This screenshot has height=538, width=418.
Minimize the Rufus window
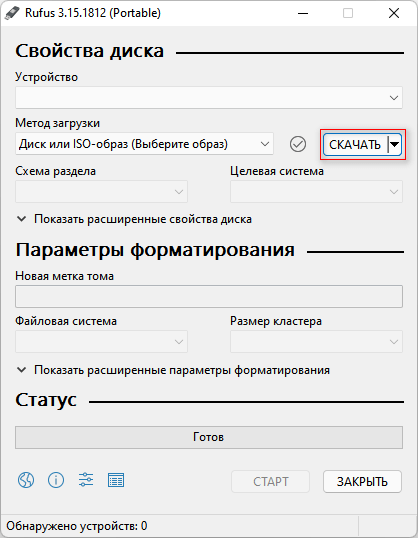[x=303, y=13]
